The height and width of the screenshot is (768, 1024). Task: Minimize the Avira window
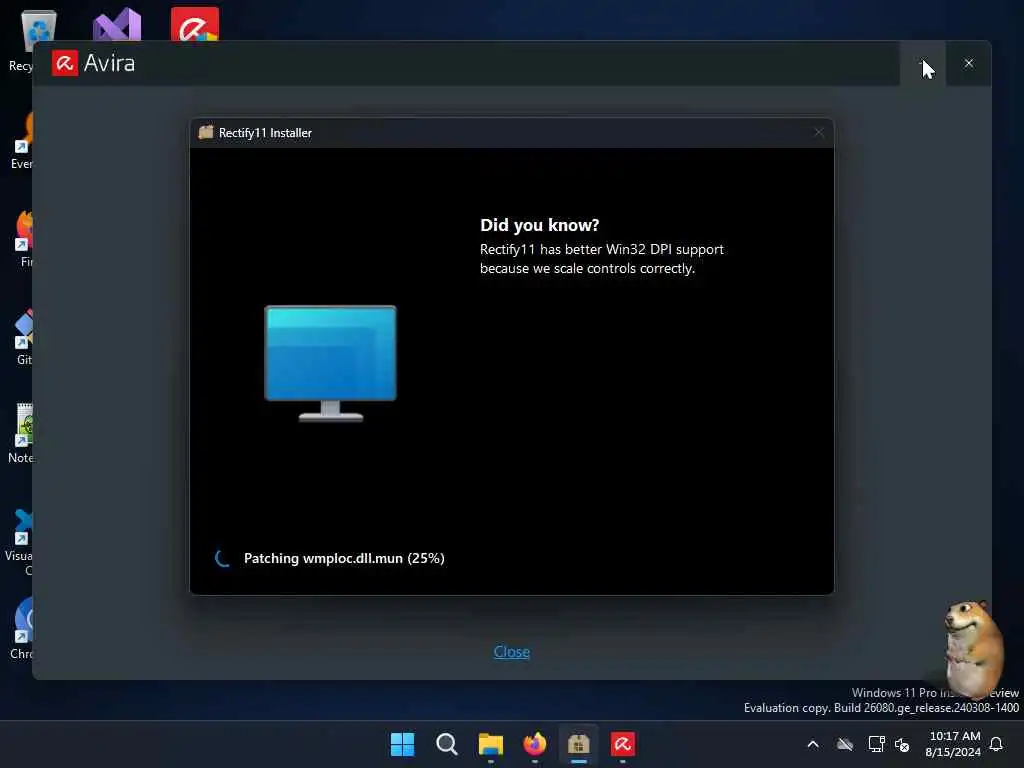pos(922,63)
